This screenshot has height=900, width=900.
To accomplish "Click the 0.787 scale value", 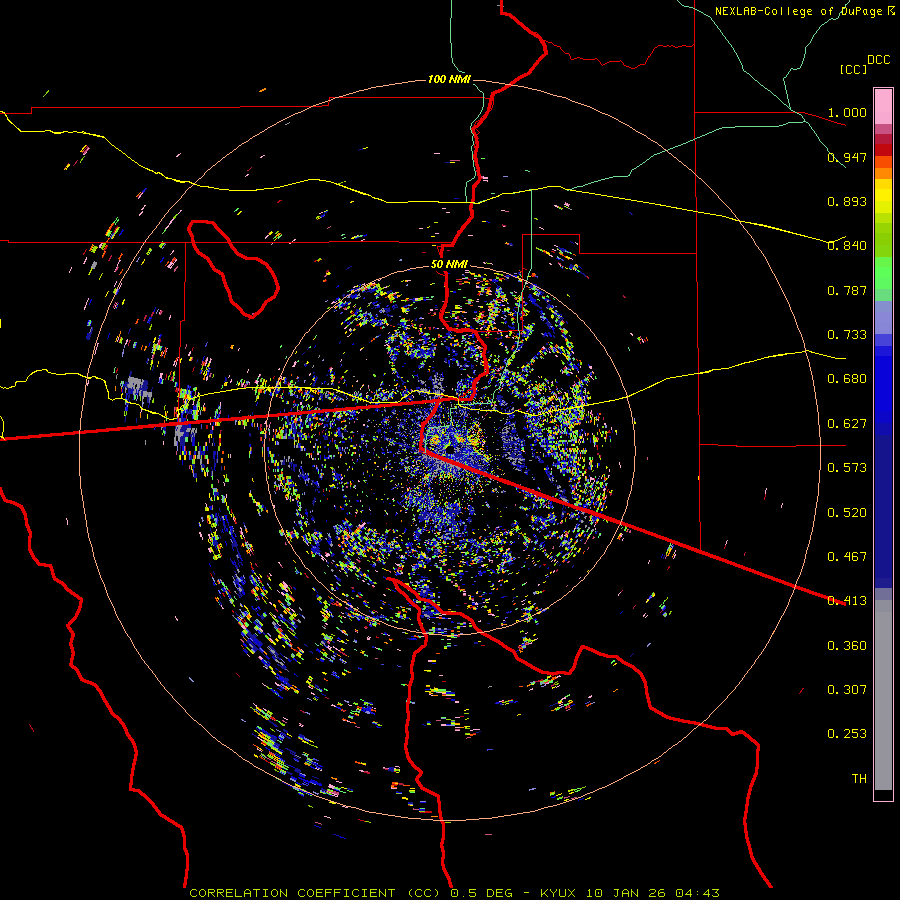I will pyautogui.click(x=847, y=290).
